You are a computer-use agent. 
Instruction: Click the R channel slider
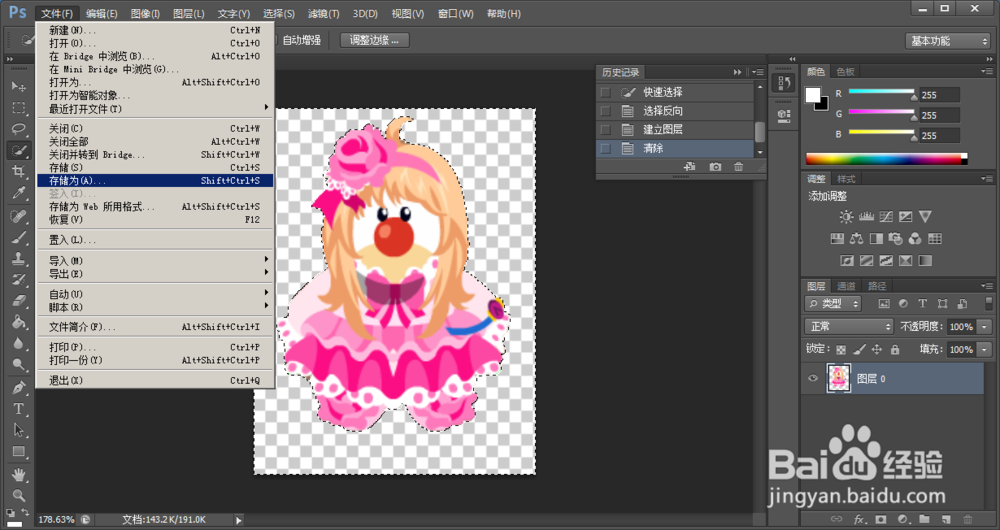coord(881,94)
